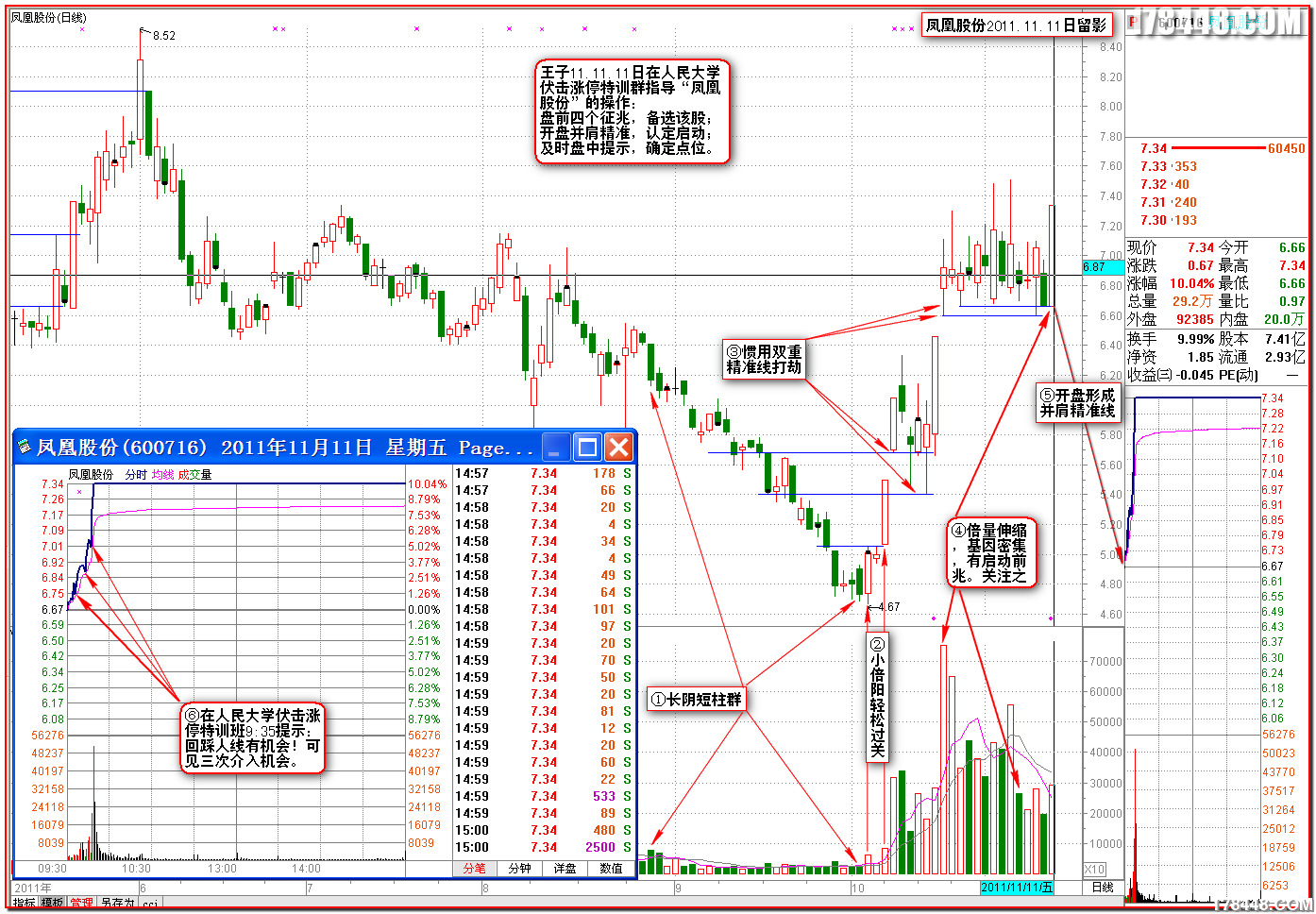Click the highlighted date 2011/11/11/五 label
Image resolution: width=1316 pixels, height=914 pixels.
coord(1017,888)
